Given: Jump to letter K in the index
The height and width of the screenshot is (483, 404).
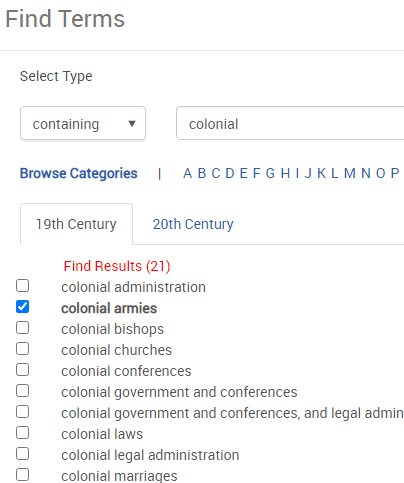Looking at the screenshot, I should pyautogui.click(x=321, y=173).
